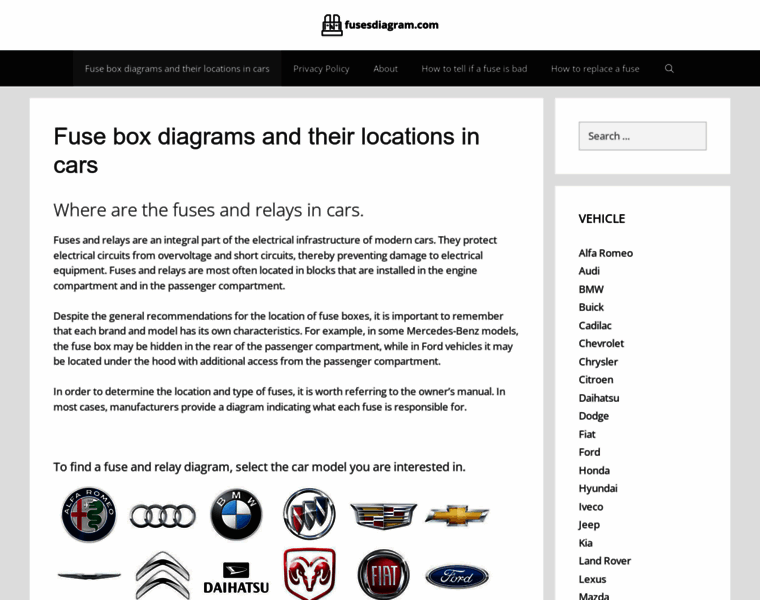The height and width of the screenshot is (600, 760).
Task: Open Chrysler in vehicle list
Action: click(x=598, y=362)
